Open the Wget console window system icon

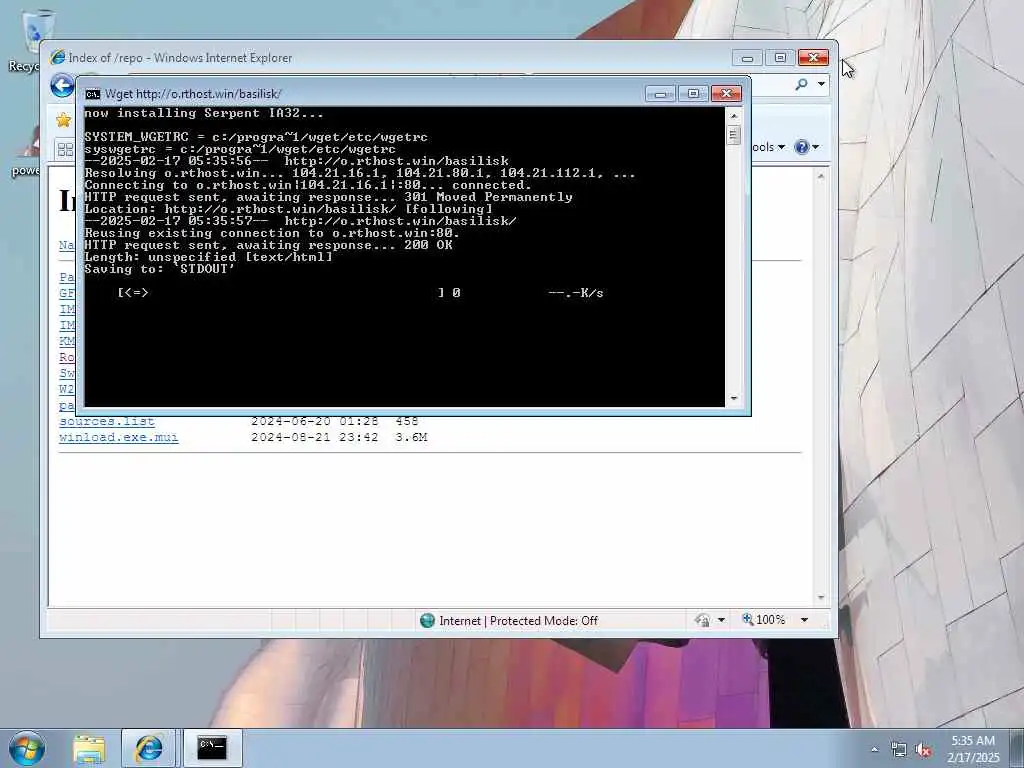[93, 94]
